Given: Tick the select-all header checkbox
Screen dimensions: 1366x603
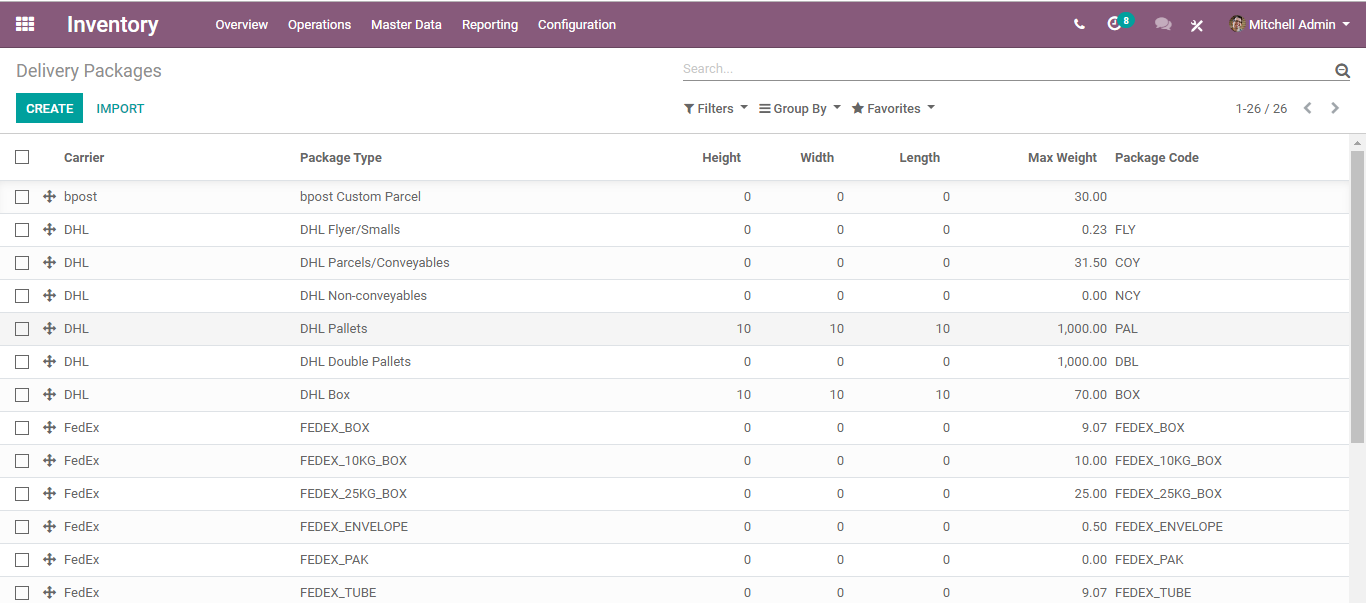Looking at the screenshot, I should [x=22, y=157].
